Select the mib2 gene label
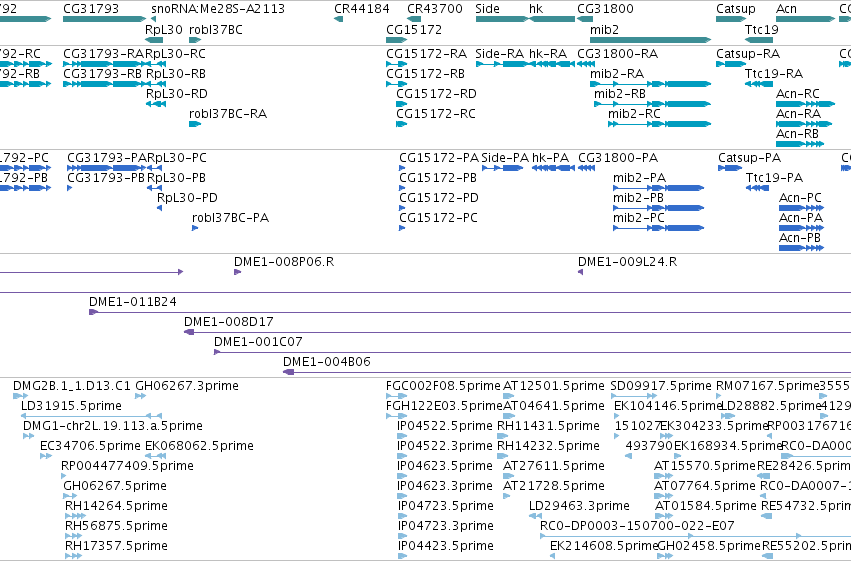Screen dimensions: 851x561 tap(604, 29)
